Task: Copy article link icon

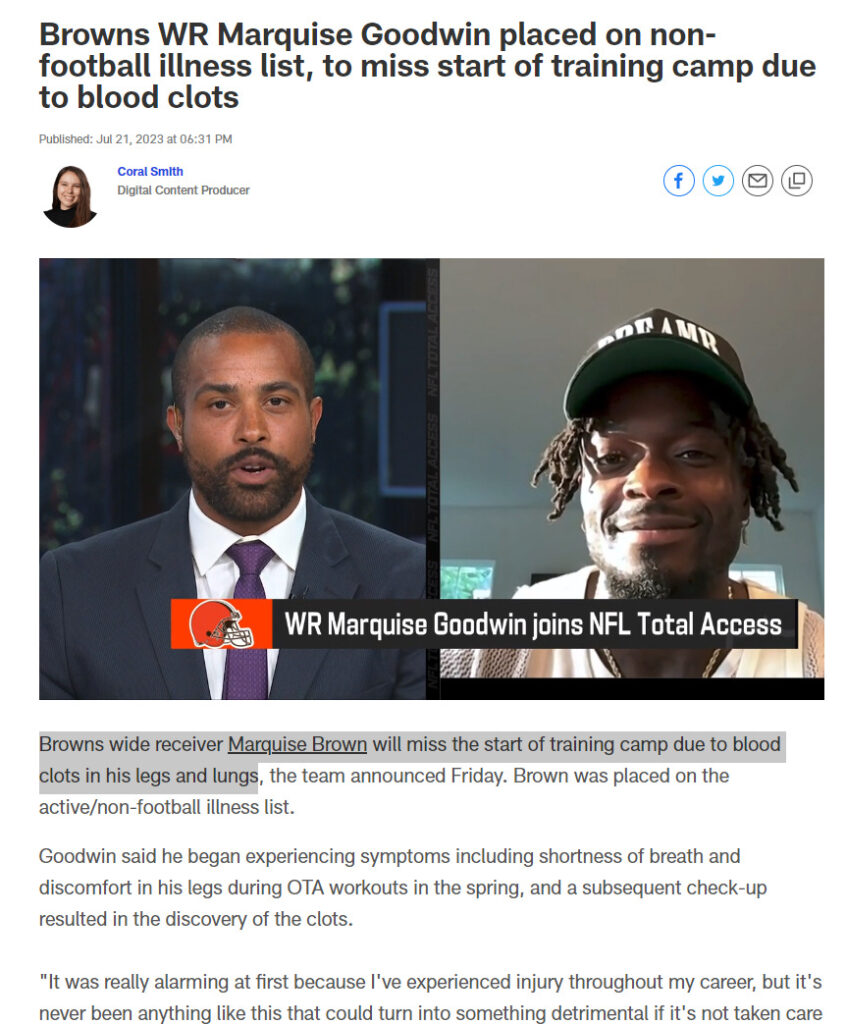Action: coord(796,181)
